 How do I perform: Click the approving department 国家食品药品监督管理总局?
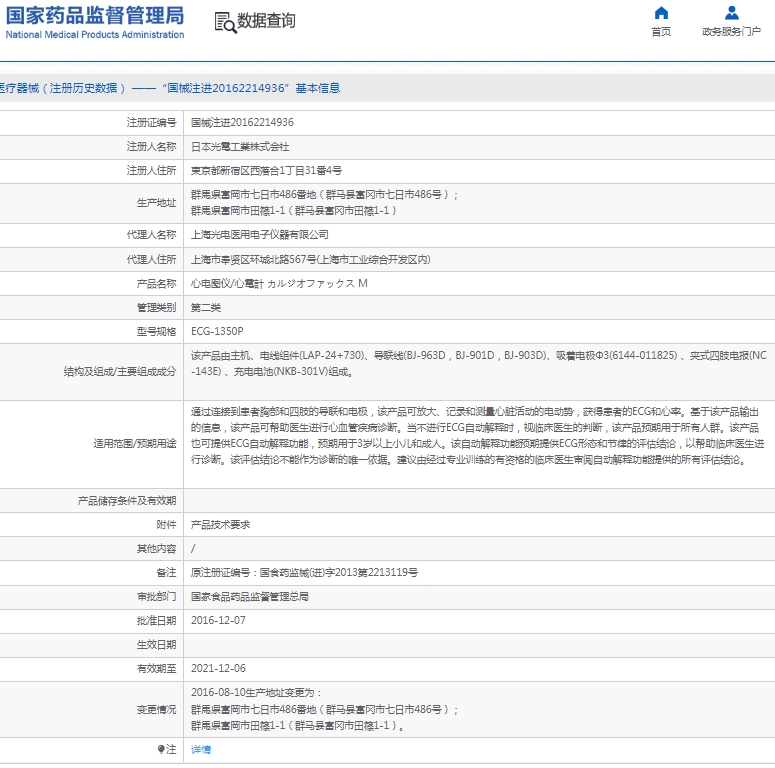pyautogui.click(x=250, y=597)
